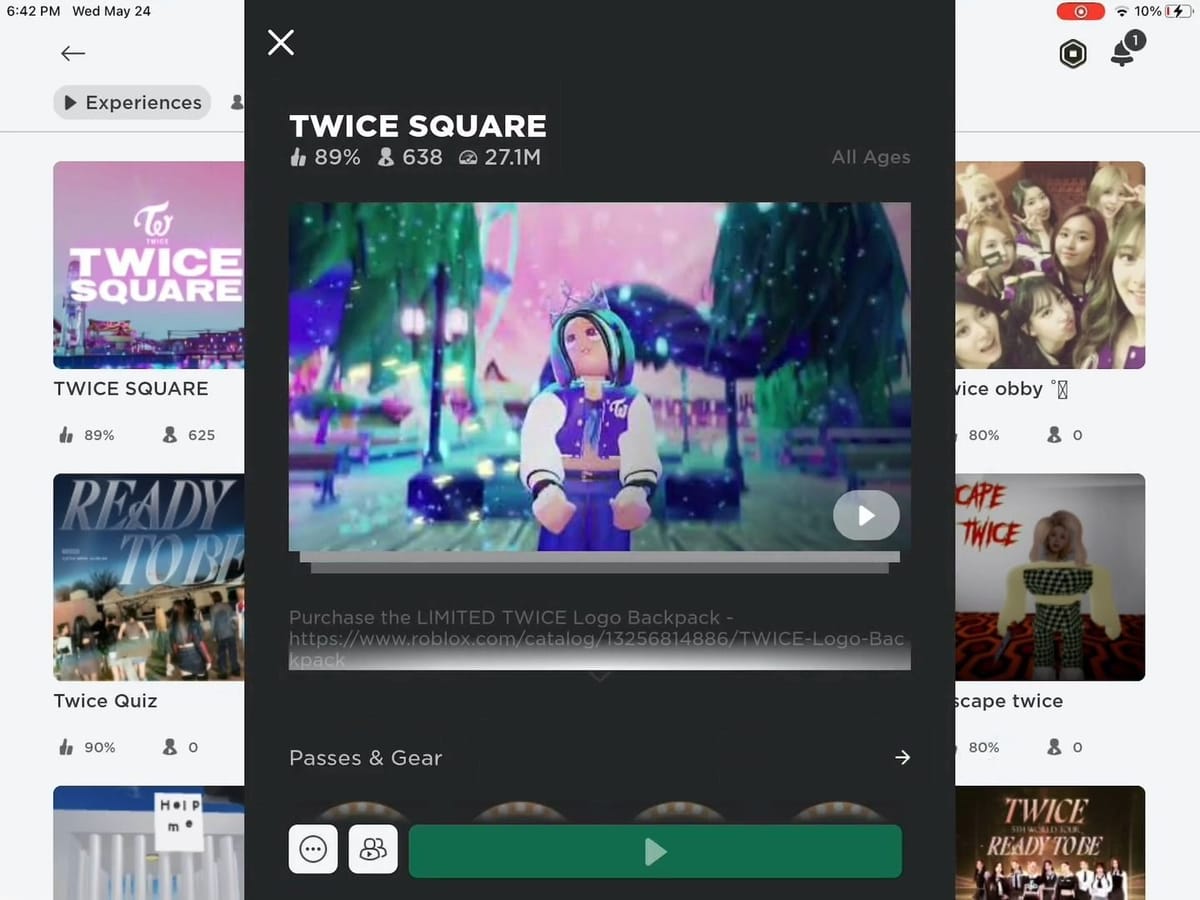Open the Robux balance icon
This screenshot has height=900, width=1200.
(x=1072, y=54)
